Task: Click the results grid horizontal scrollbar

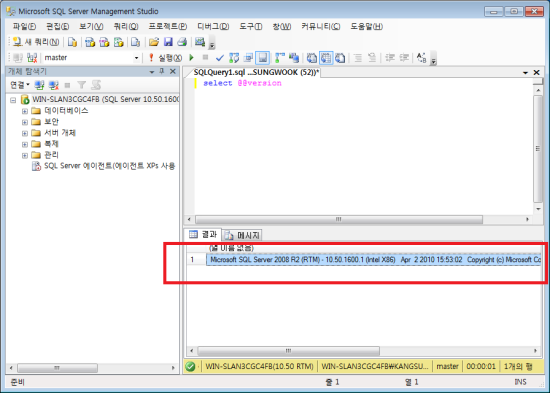Action: click(288, 351)
